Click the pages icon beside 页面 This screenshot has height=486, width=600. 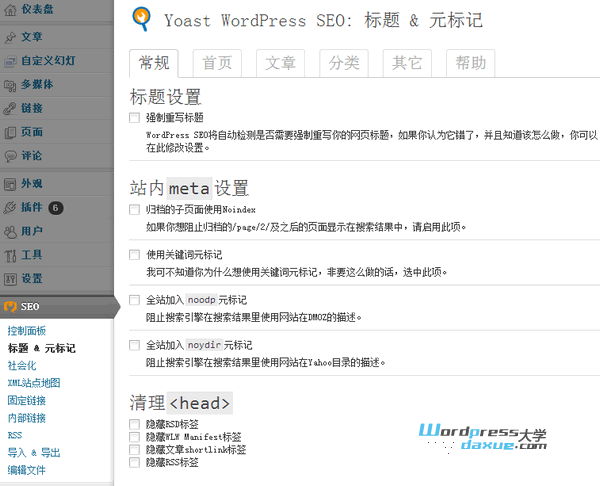point(10,132)
